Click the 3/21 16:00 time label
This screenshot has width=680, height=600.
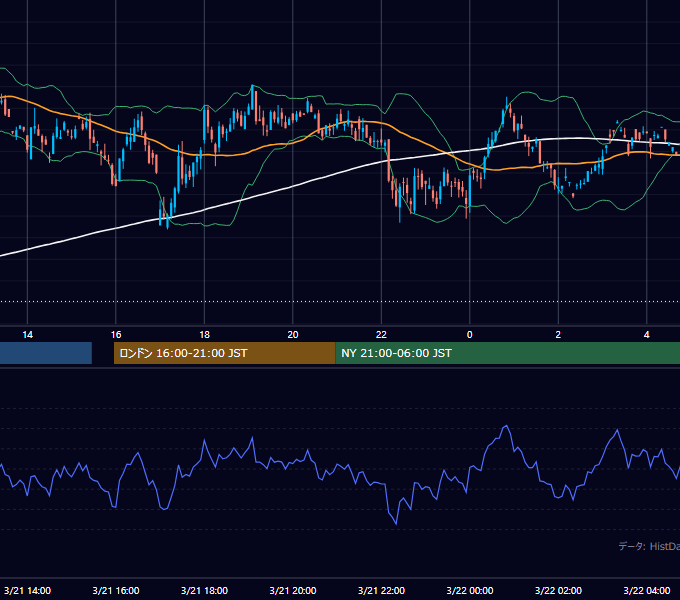point(116,590)
